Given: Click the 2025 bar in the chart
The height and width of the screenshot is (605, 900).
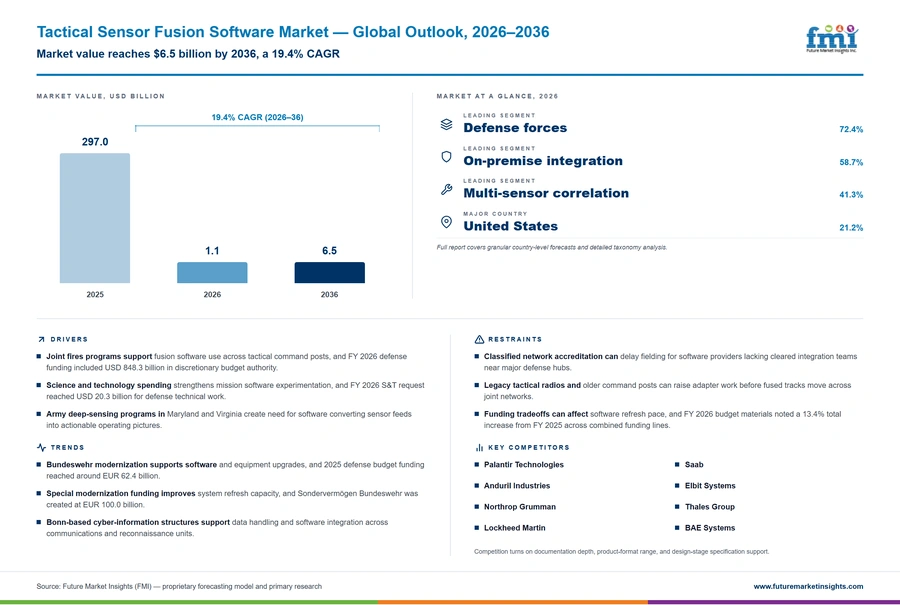Looking at the screenshot, I should click(x=95, y=218).
